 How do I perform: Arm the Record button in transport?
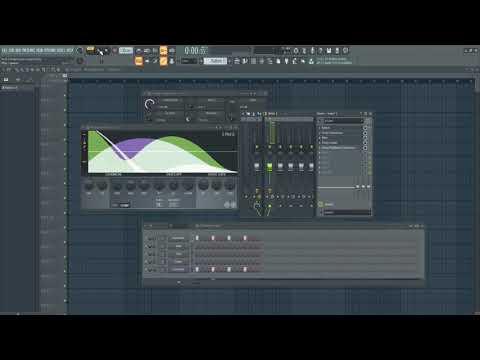114,51
